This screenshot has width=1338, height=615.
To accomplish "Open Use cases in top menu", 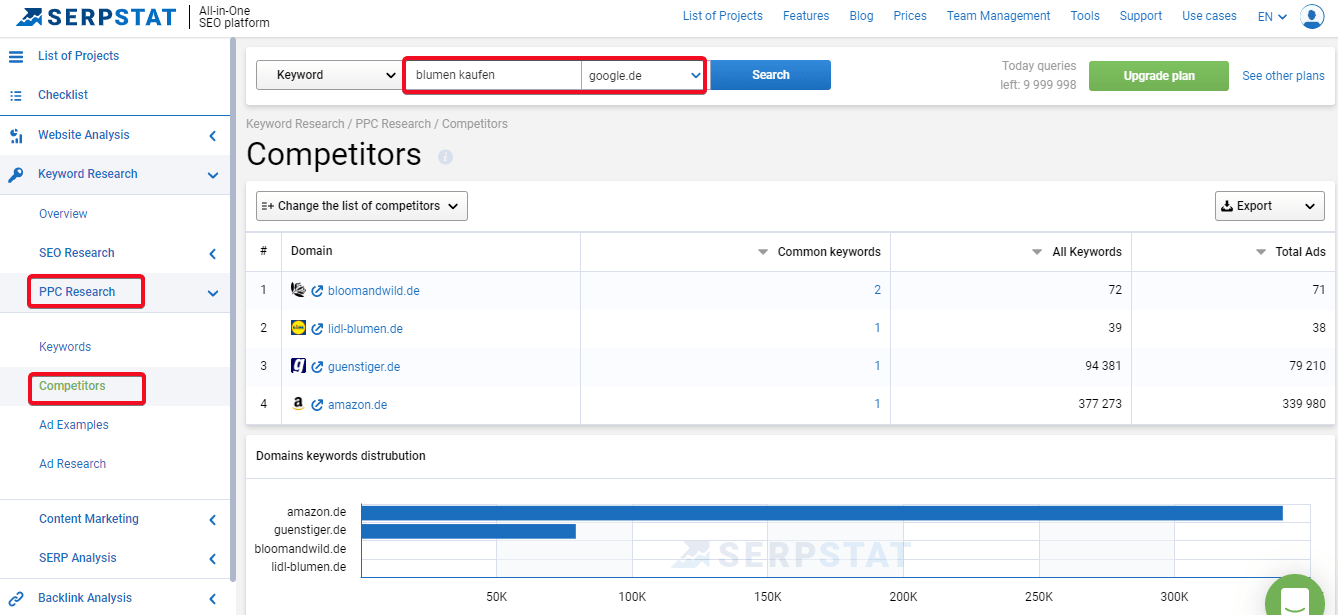I will [1209, 16].
